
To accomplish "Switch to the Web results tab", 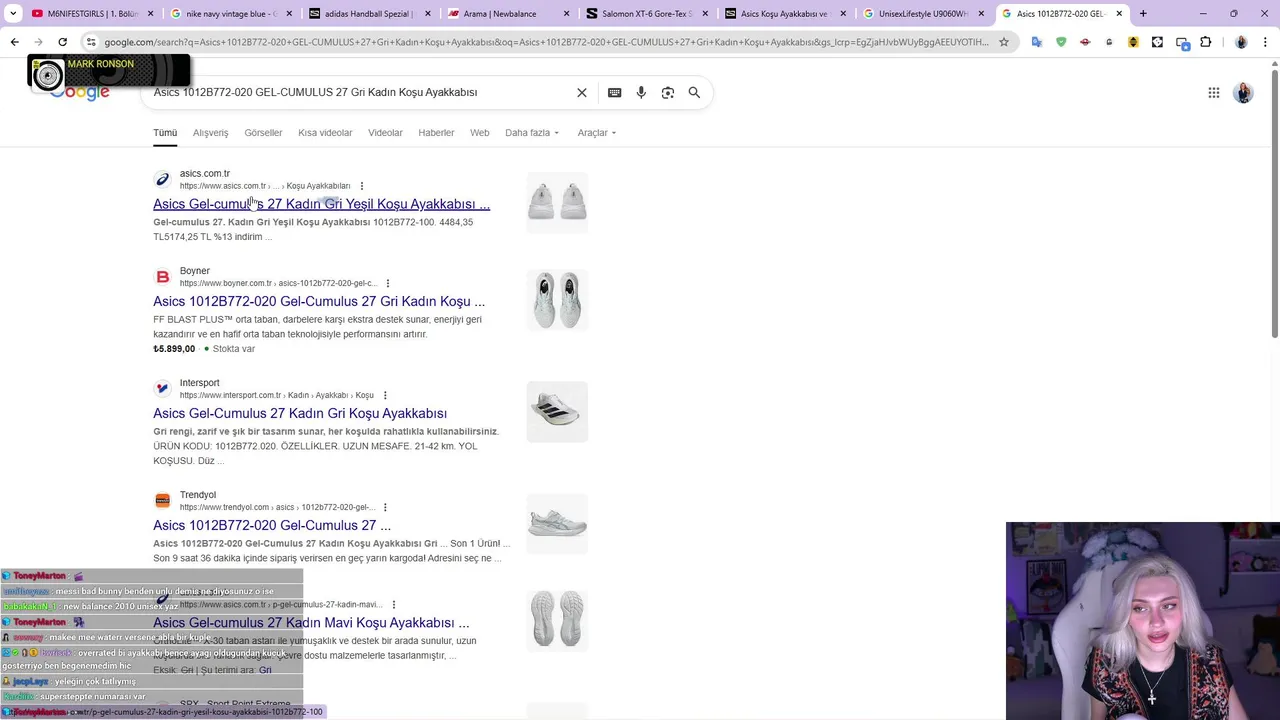I will tap(479, 133).
